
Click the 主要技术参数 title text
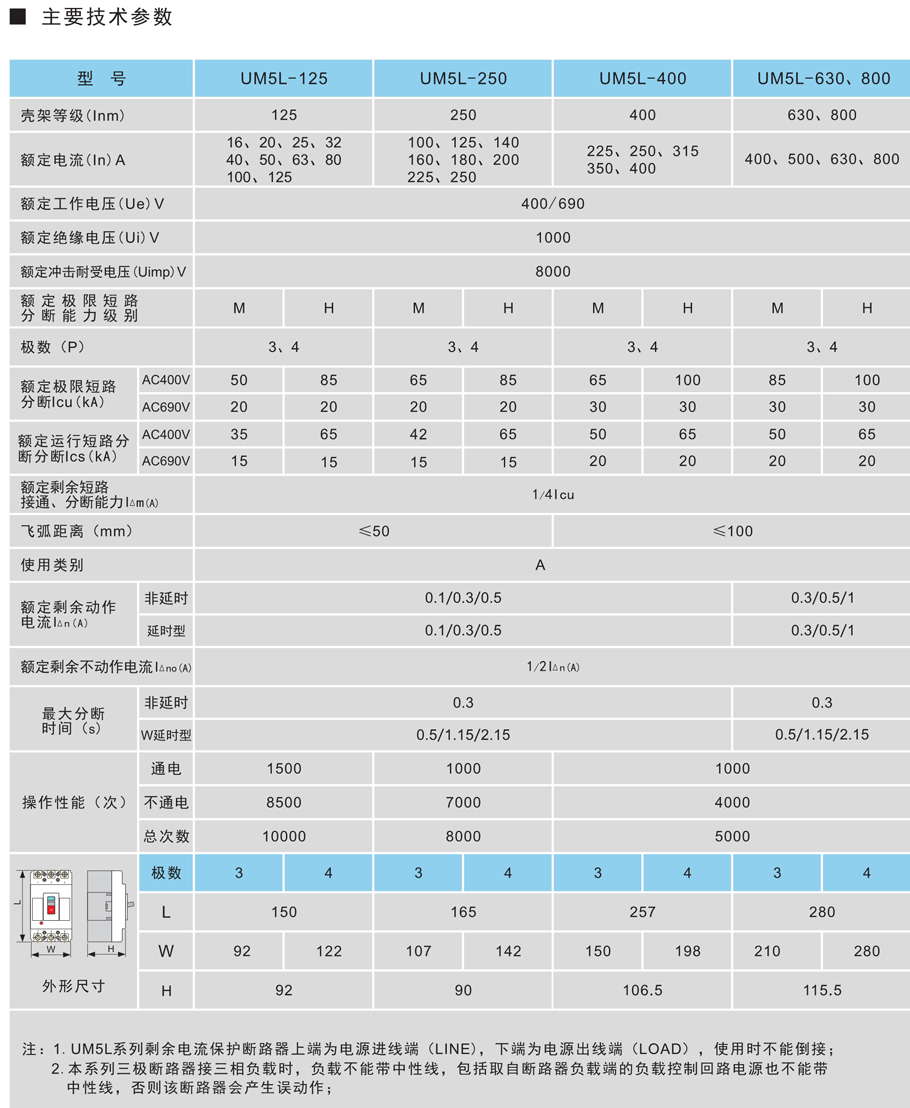(107, 17)
